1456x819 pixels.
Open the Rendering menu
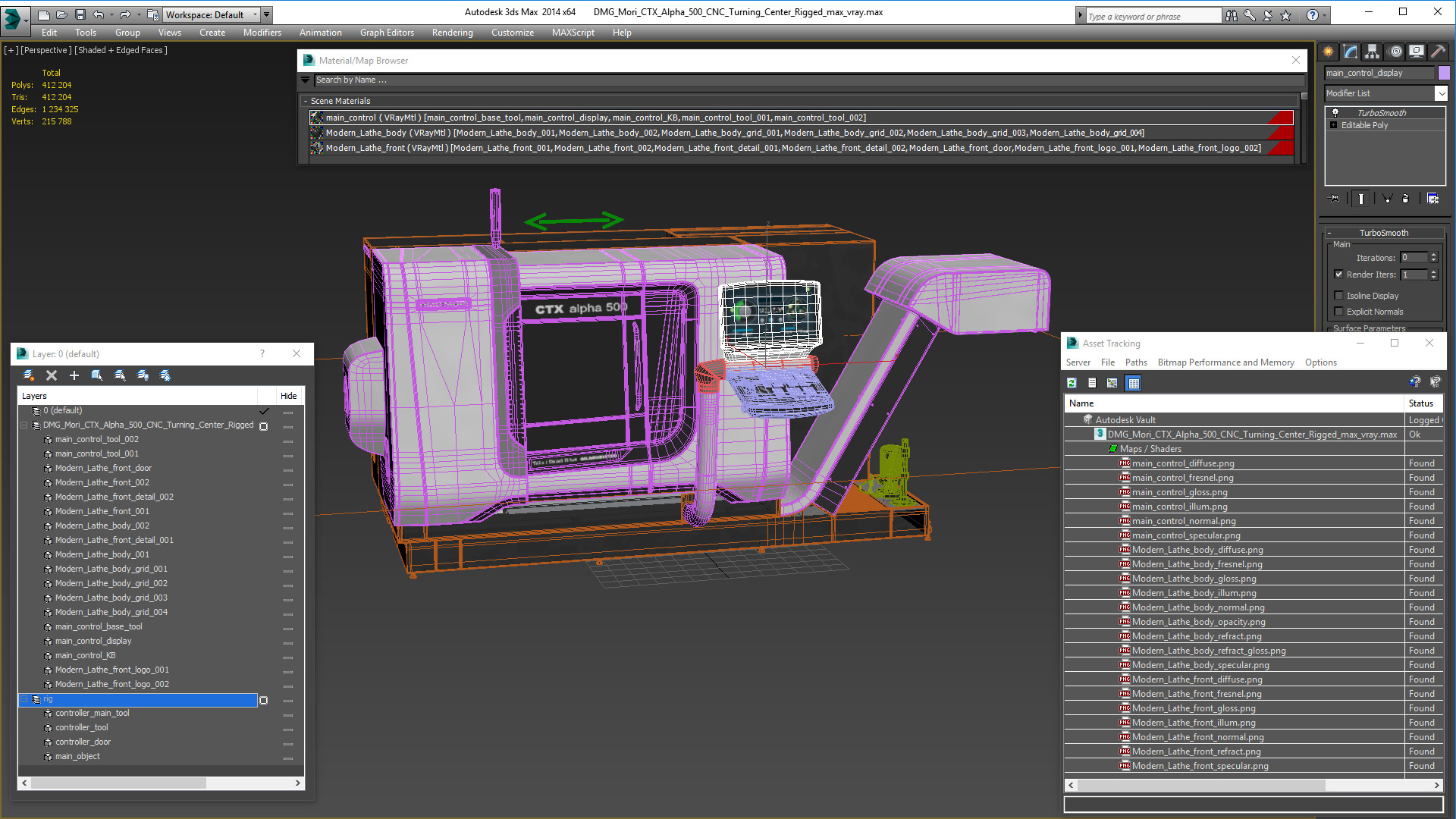pos(452,33)
